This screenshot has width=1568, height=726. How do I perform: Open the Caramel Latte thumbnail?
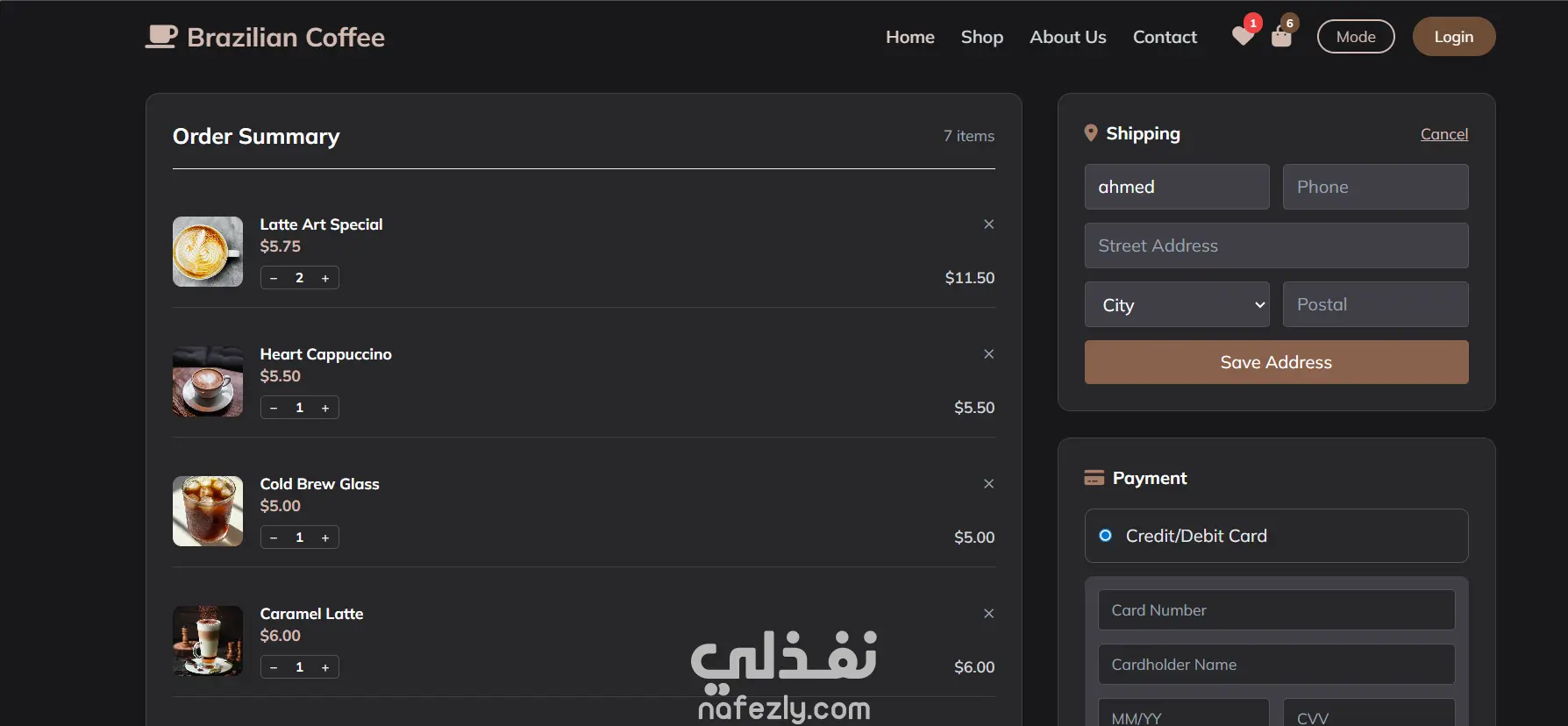click(208, 641)
